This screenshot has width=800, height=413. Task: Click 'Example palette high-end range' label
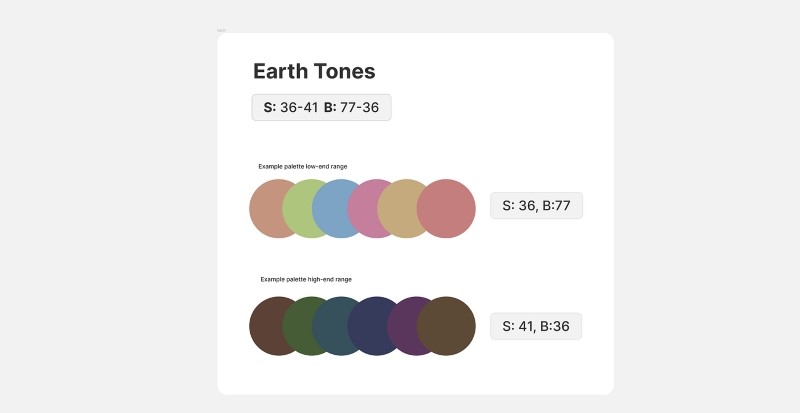(306, 279)
